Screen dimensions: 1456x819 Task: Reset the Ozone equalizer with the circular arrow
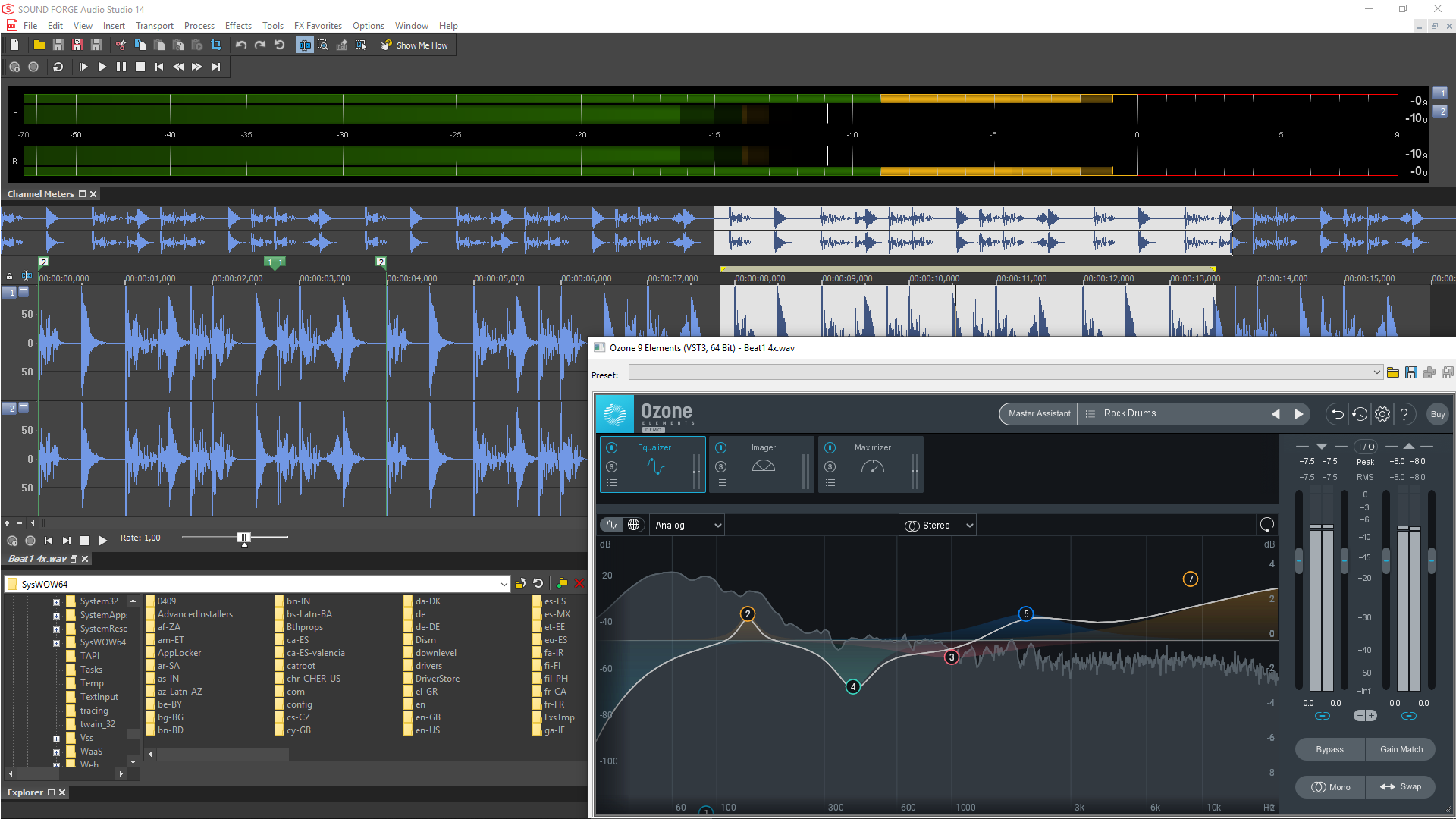click(1266, 525)
